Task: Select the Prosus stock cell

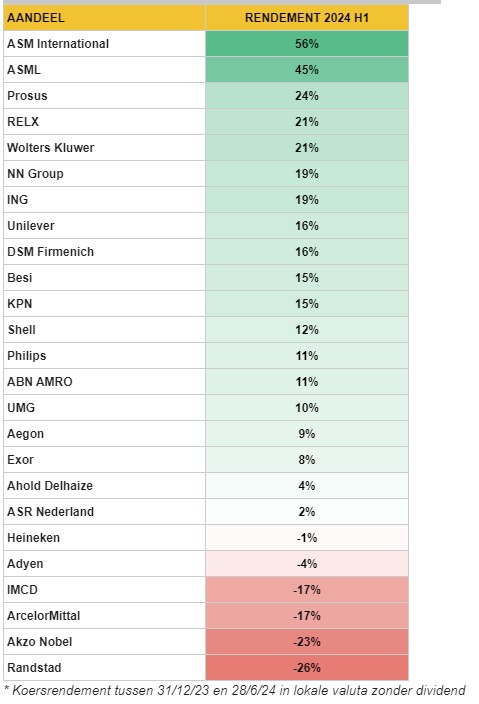Action: [104, 96]
